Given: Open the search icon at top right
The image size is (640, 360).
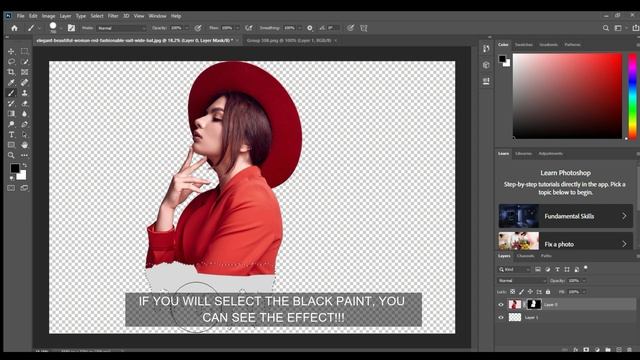Looking at the screenshot, I should (x=606, y=28).
